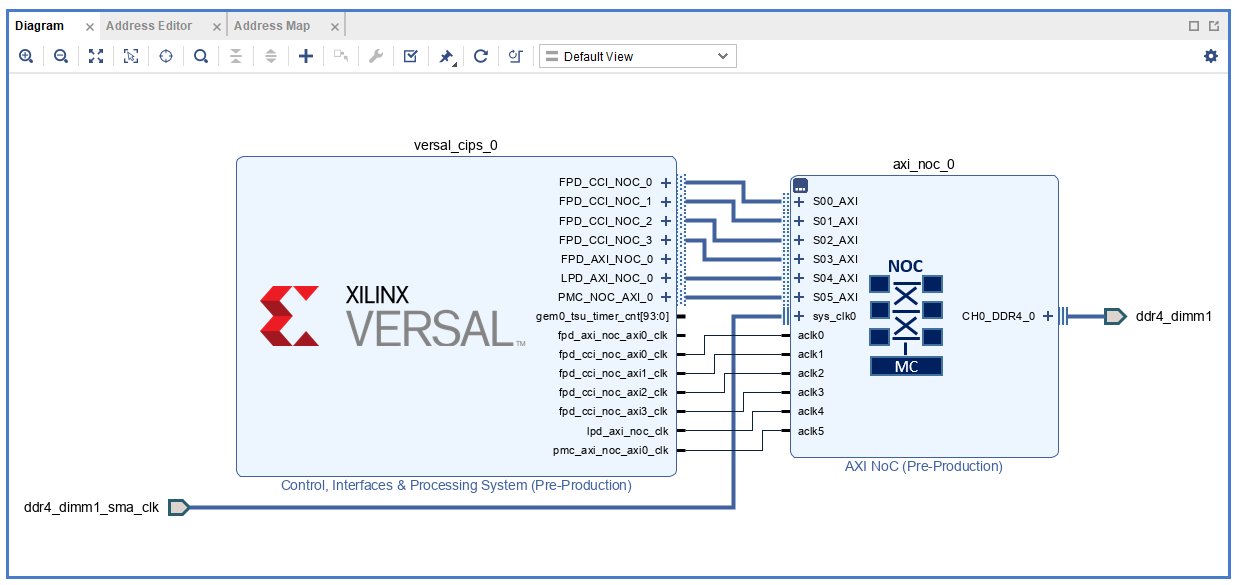Select the ddr4_dimm1 external port

tap(1115, 316)
